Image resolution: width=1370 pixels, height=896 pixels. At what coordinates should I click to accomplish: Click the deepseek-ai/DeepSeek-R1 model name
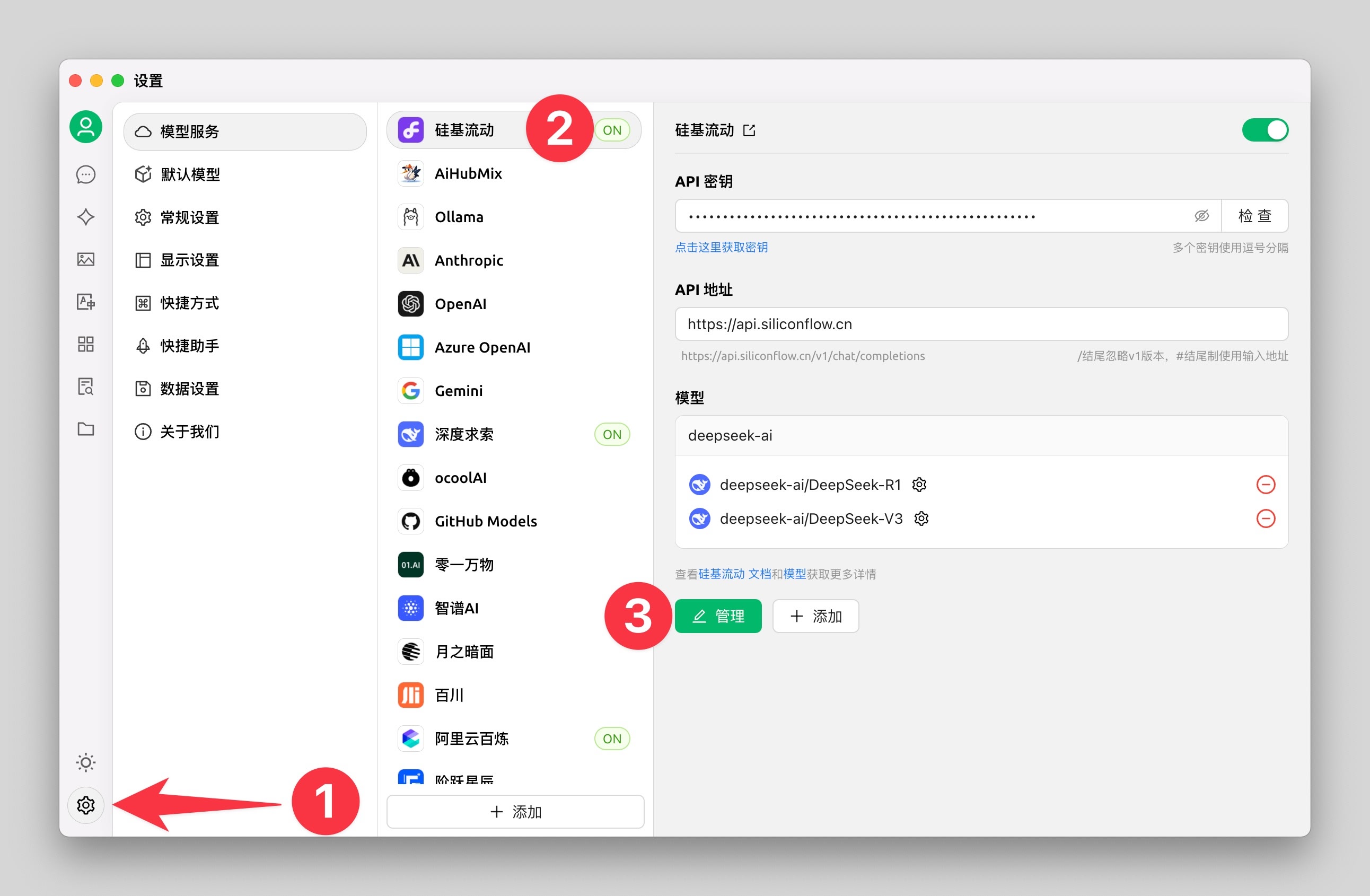[x=810, y=485]
